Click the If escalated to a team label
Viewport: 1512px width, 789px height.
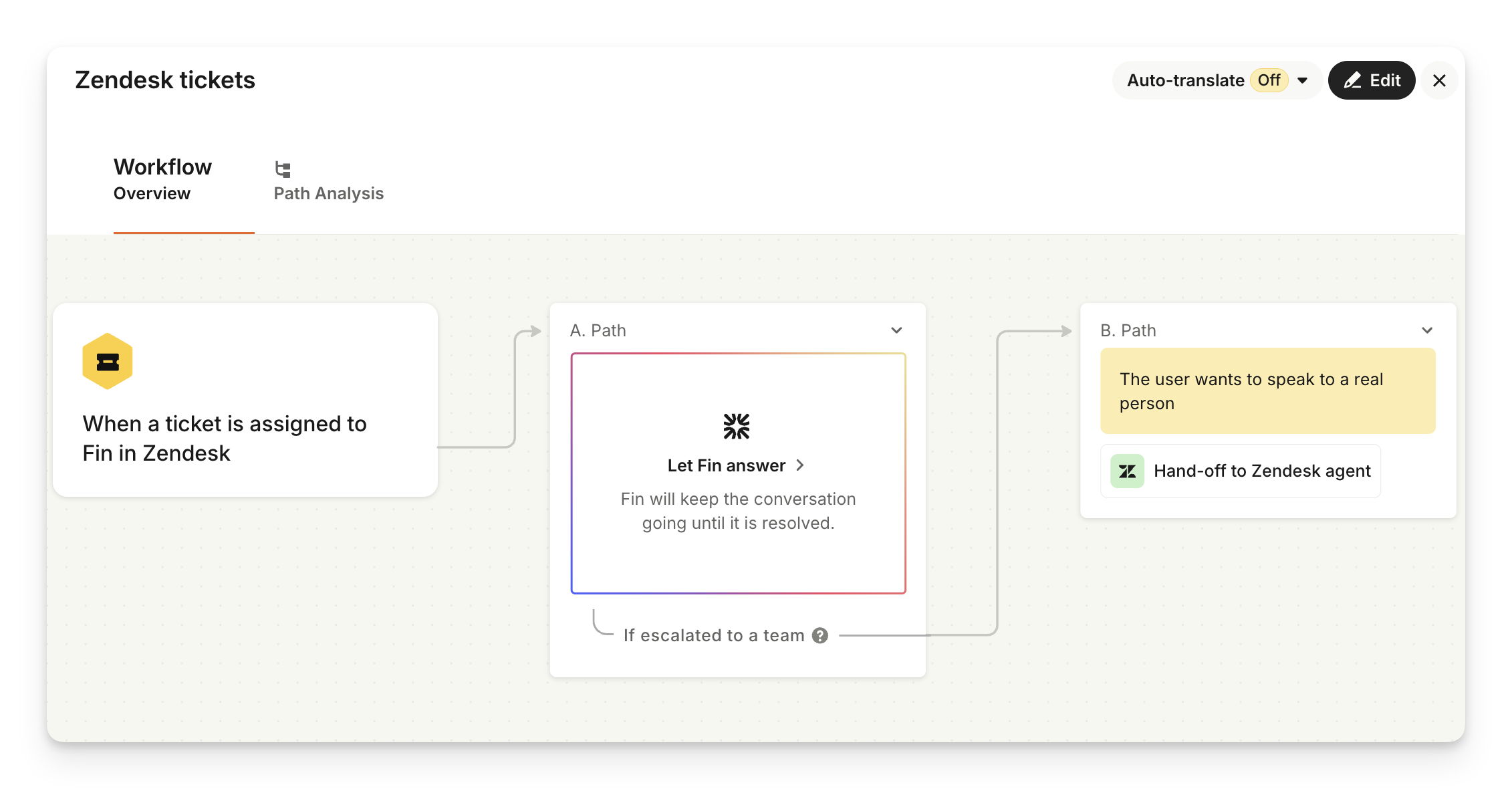point(713,635)
